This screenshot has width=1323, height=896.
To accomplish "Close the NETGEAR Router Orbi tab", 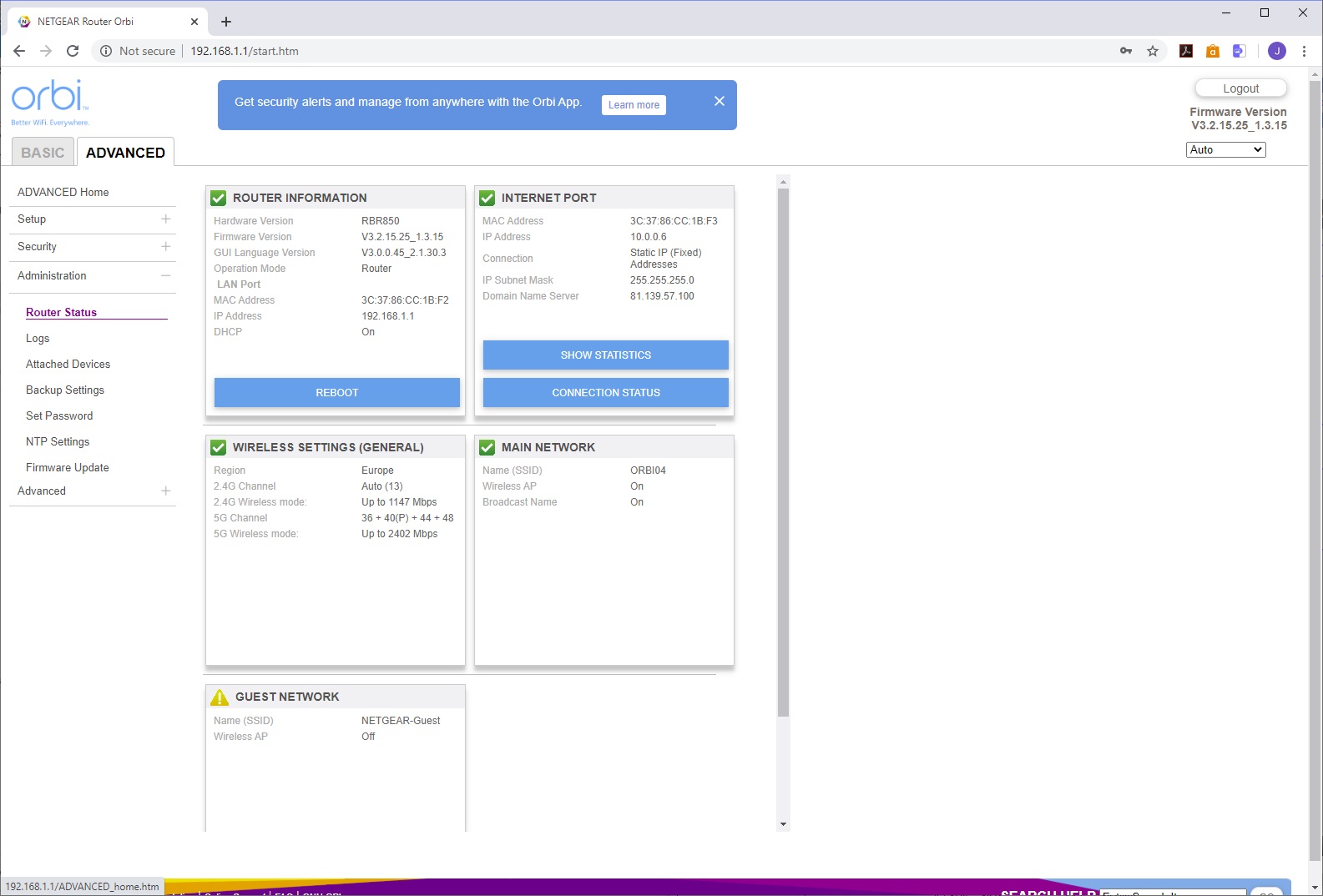I will click(194, 22).
